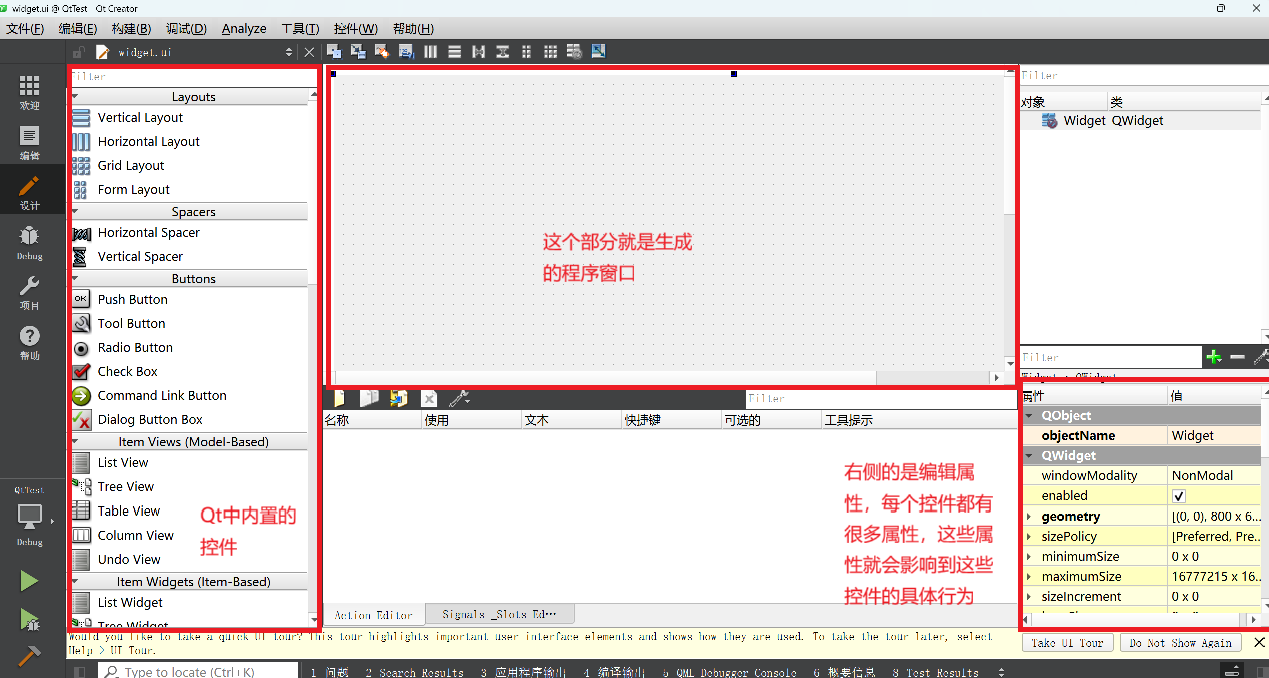
Task: Open the 控件(W) menu
Action: coord(356,28)
